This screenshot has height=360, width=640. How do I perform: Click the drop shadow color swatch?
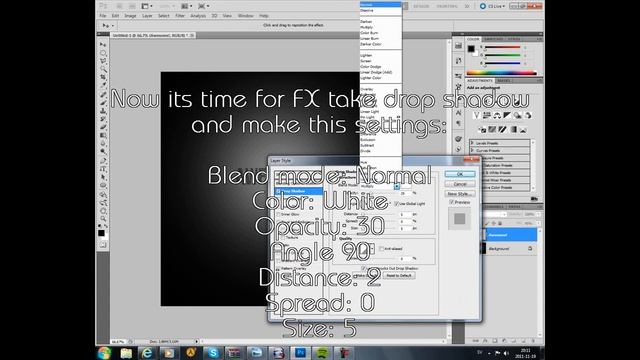(406, 186)
